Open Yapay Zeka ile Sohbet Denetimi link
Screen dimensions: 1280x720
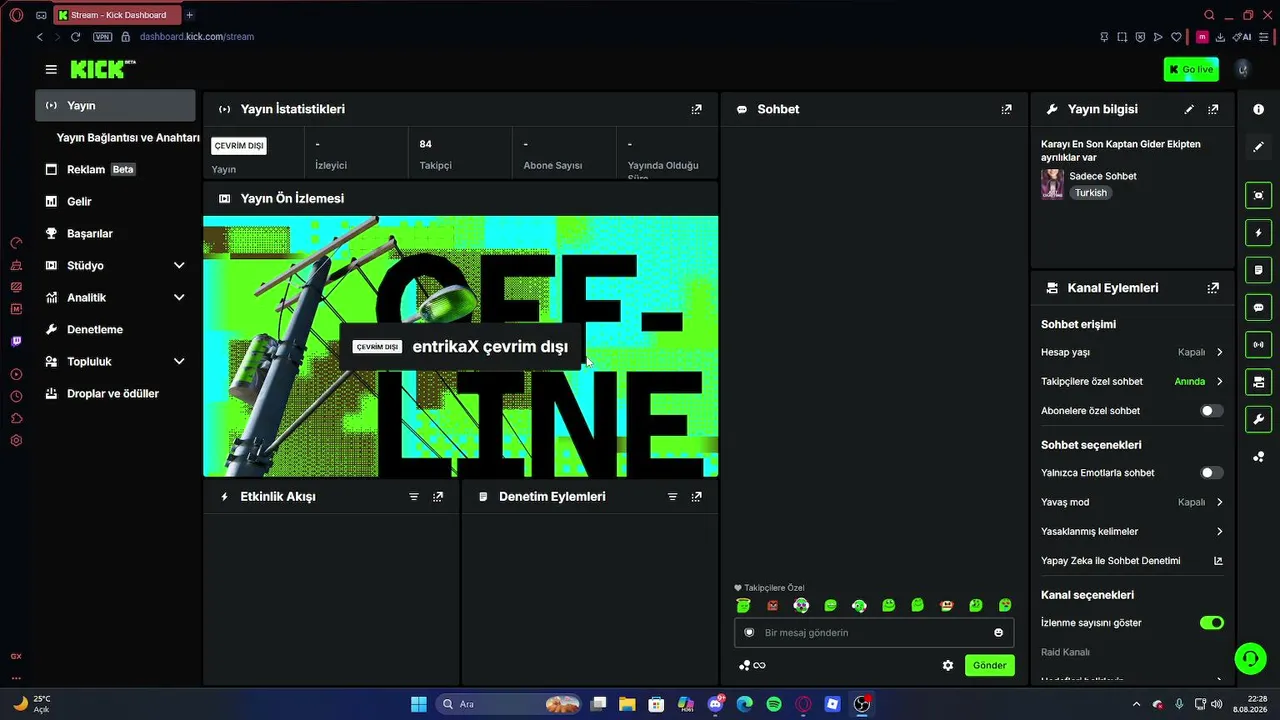click(1131, 561)
